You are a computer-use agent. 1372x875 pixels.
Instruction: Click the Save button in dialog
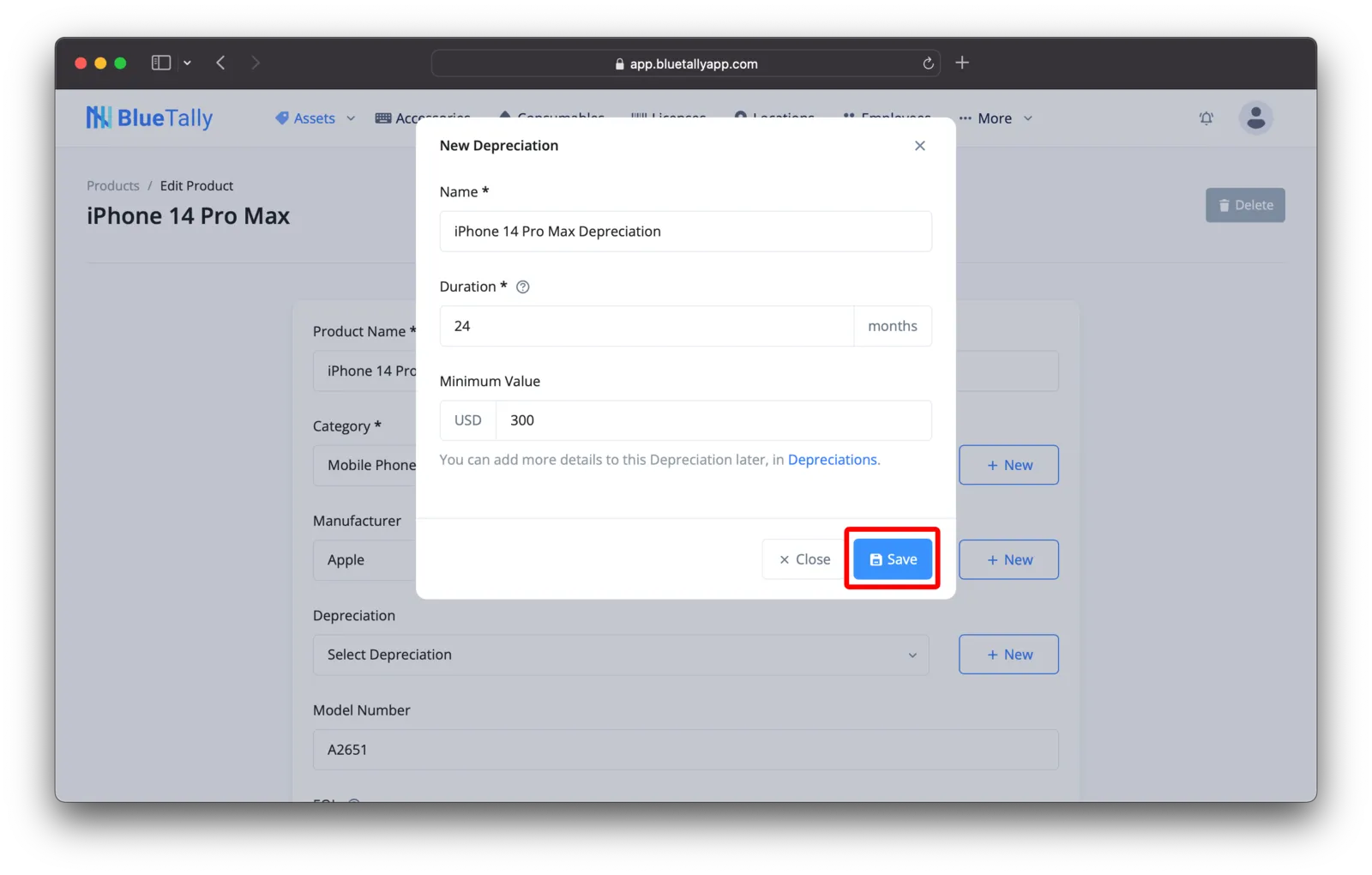pyautogui.click(x=892, y=559)
